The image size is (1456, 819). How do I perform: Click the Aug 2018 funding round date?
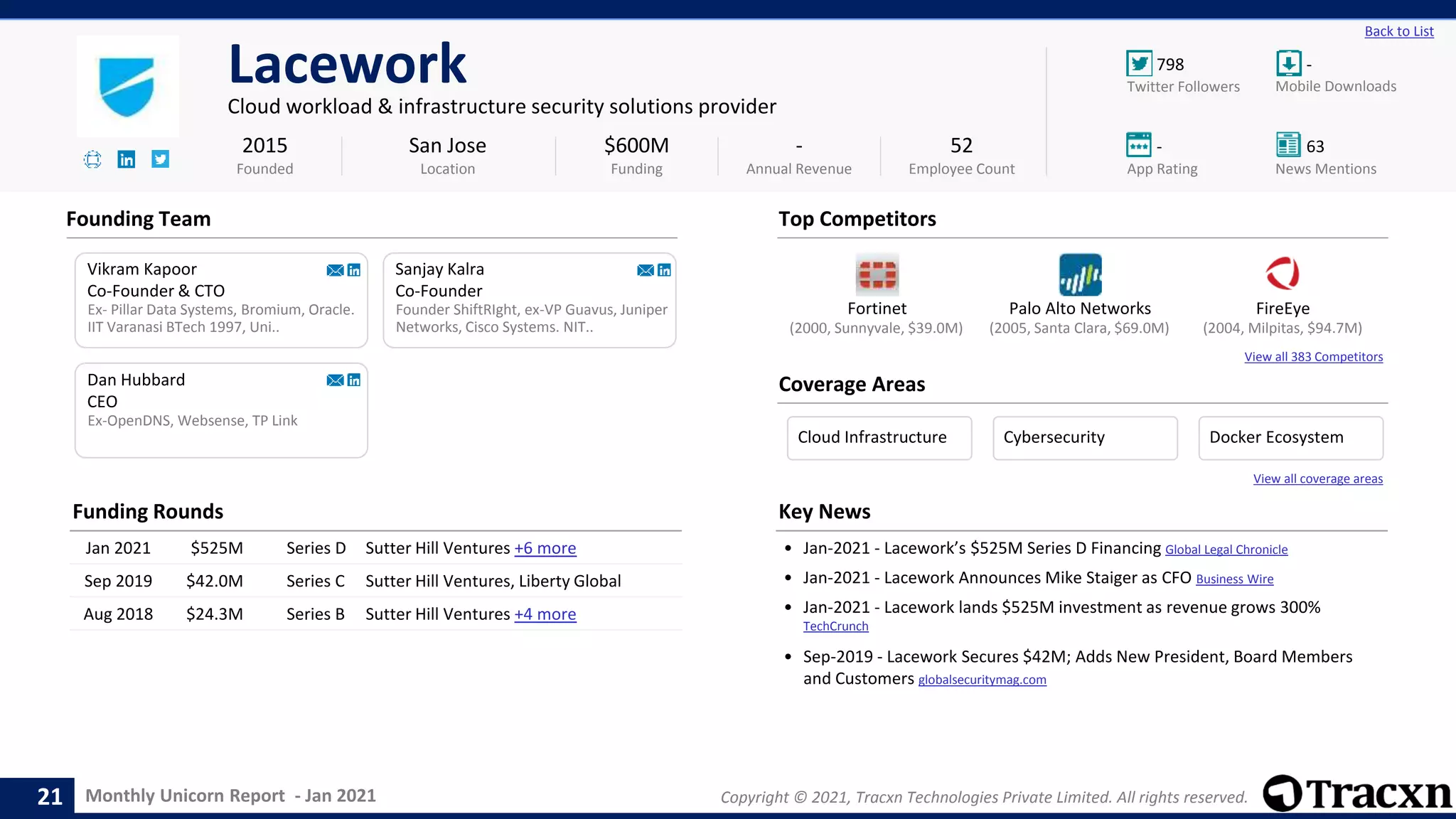pyautogui.click(x=118, y=614)
